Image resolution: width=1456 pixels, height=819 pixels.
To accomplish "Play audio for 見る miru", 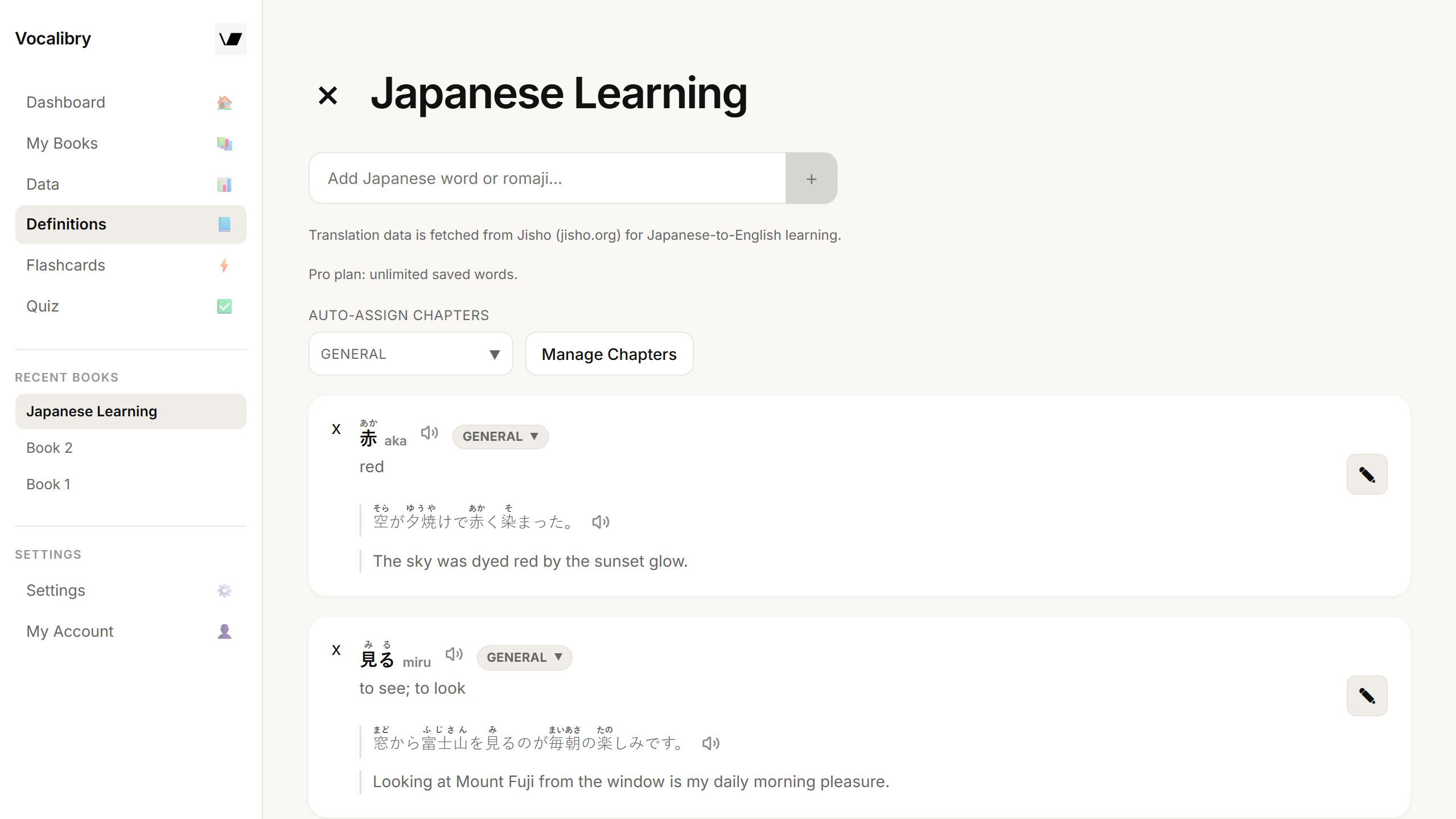I will coord(454,654).
